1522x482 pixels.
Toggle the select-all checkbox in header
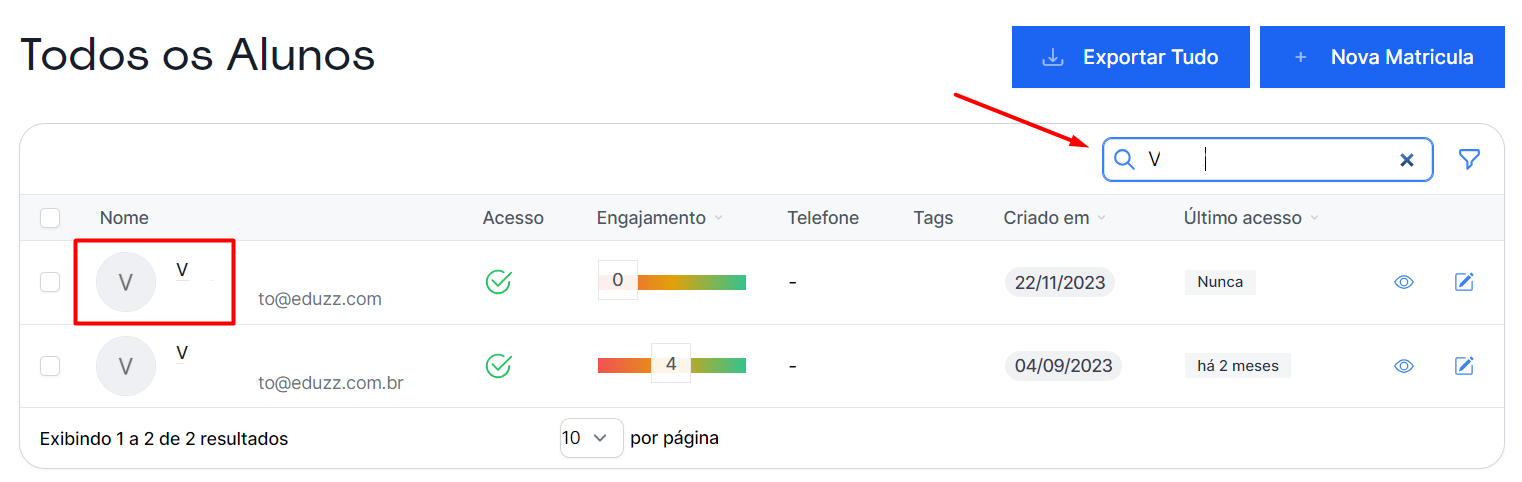pos(50,218)
